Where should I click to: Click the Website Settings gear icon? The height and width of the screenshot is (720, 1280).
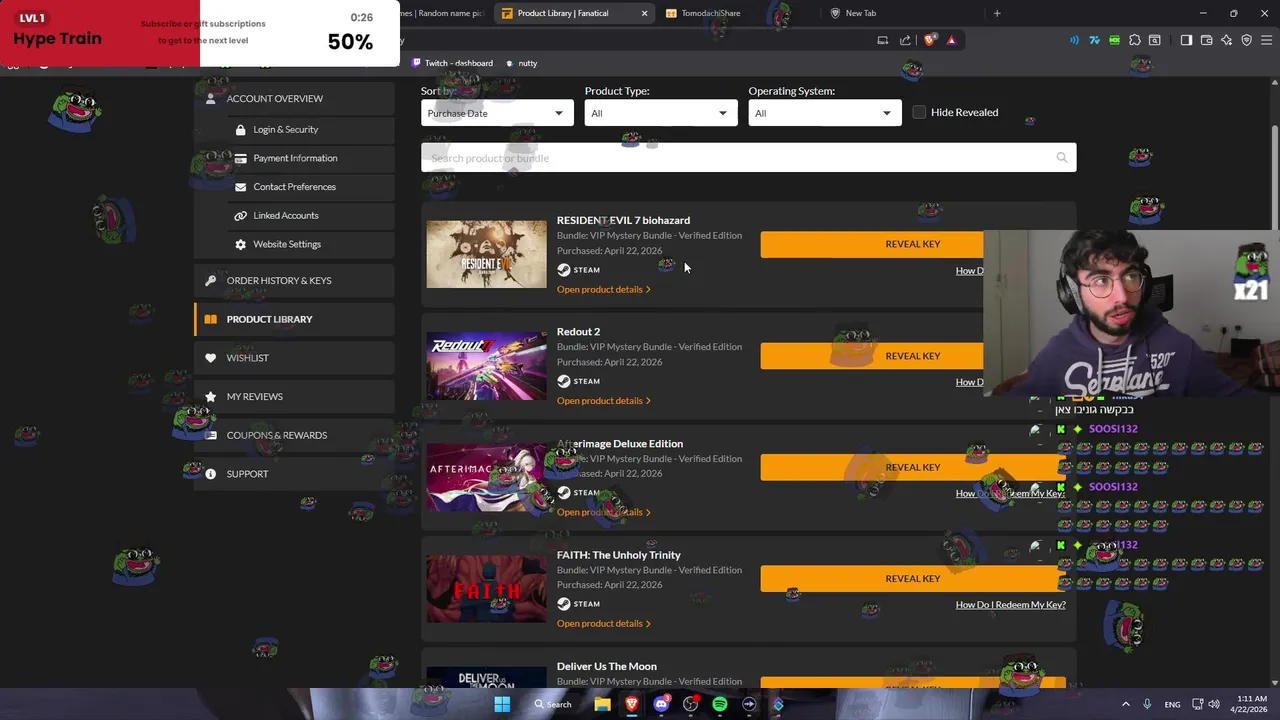click(240, 244)
